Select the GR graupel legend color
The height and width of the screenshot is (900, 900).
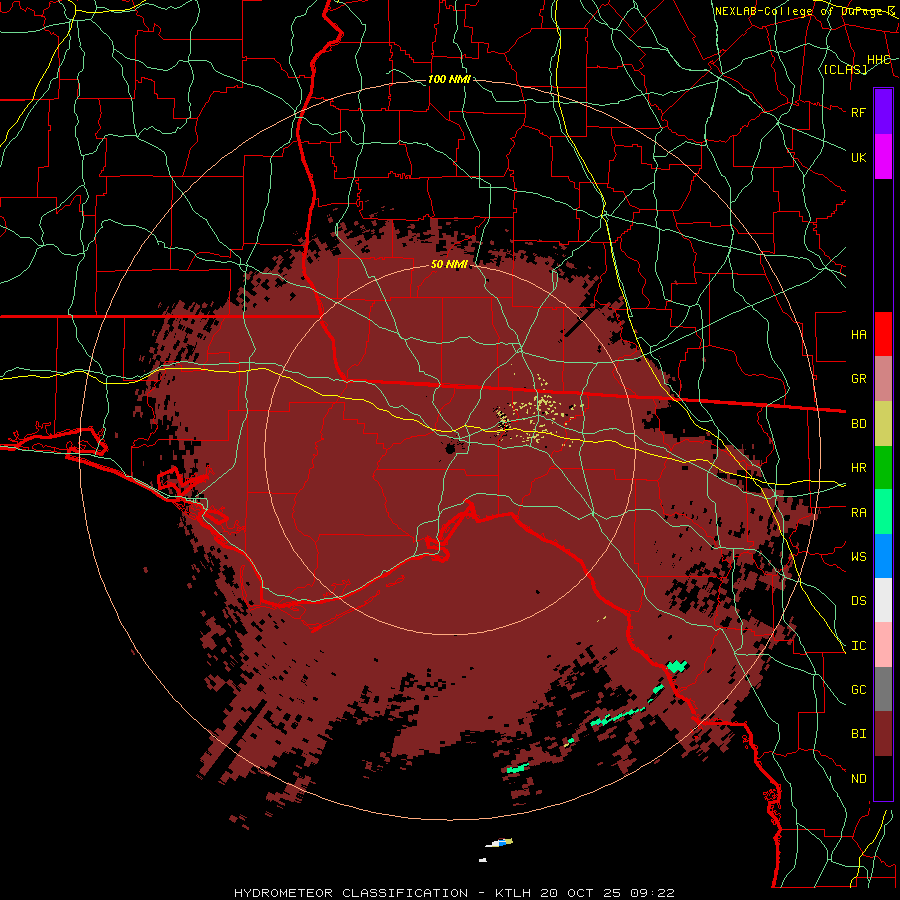click(883, 379)
